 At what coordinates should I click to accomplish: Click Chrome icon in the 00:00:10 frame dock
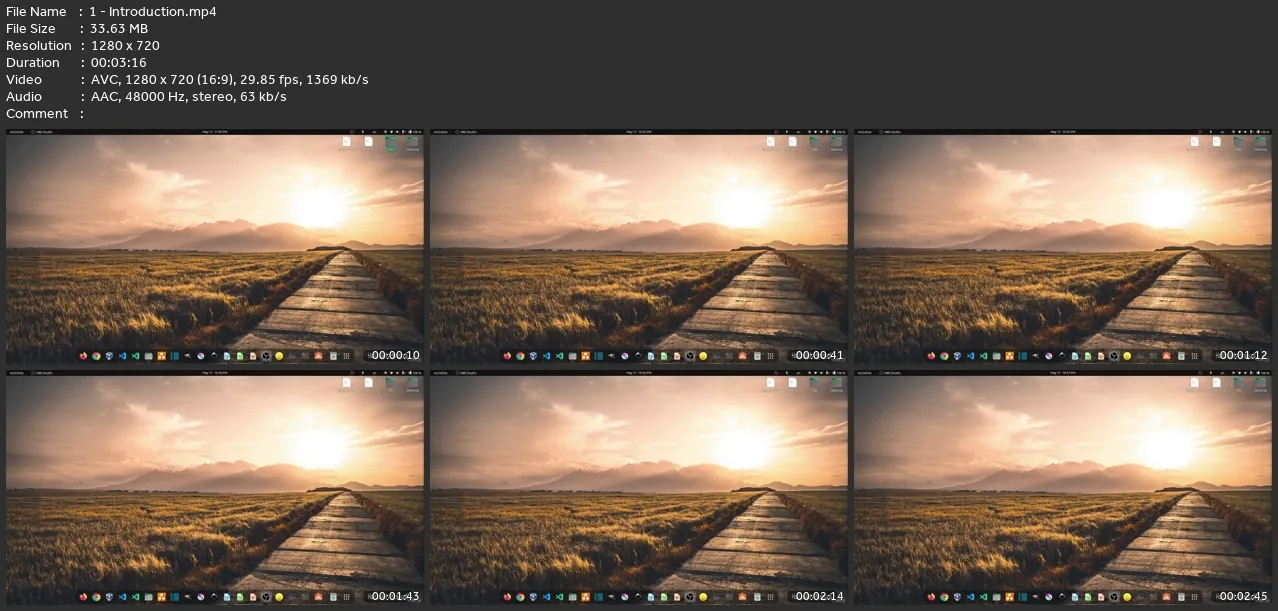click(96, 355)
